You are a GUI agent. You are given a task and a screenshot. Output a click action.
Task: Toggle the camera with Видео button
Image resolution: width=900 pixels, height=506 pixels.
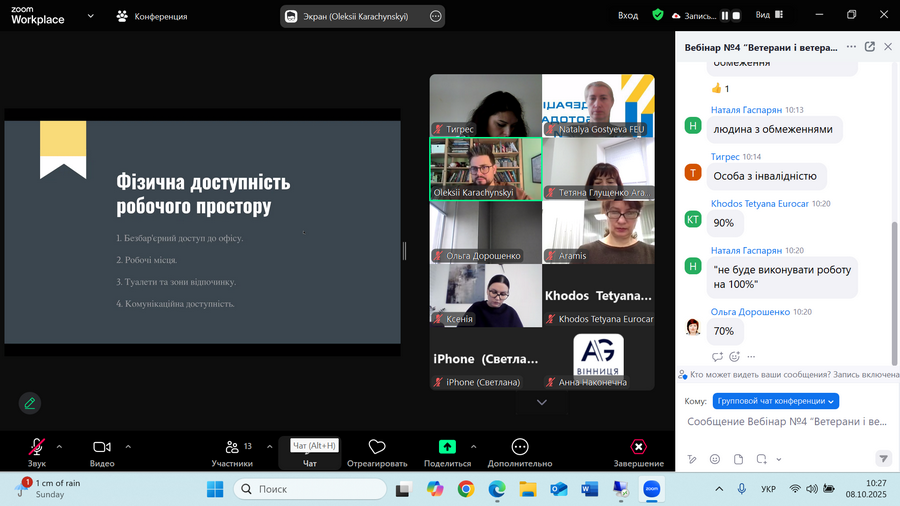tap(102, 447)
